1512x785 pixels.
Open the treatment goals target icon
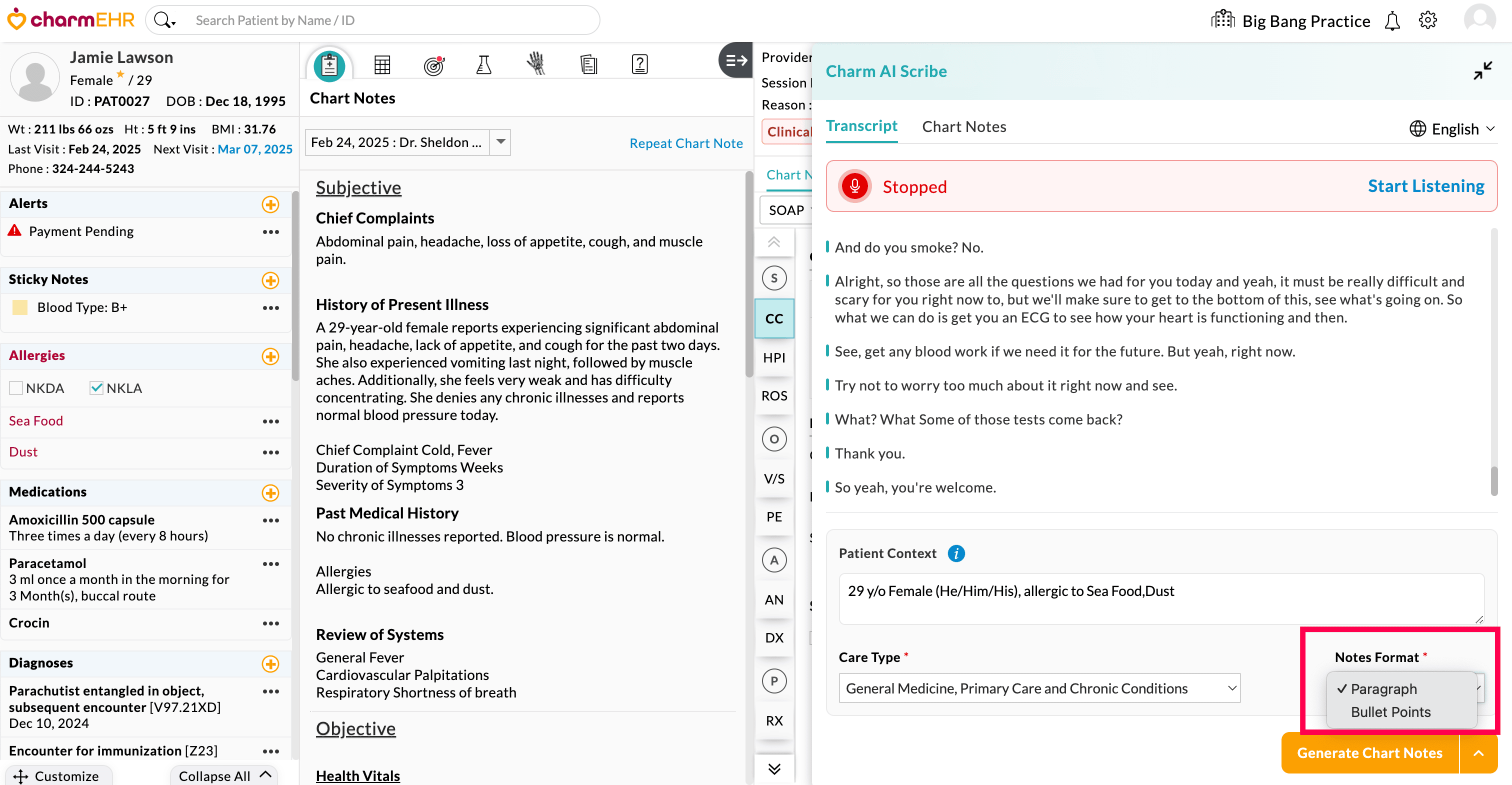click(434, 64)
